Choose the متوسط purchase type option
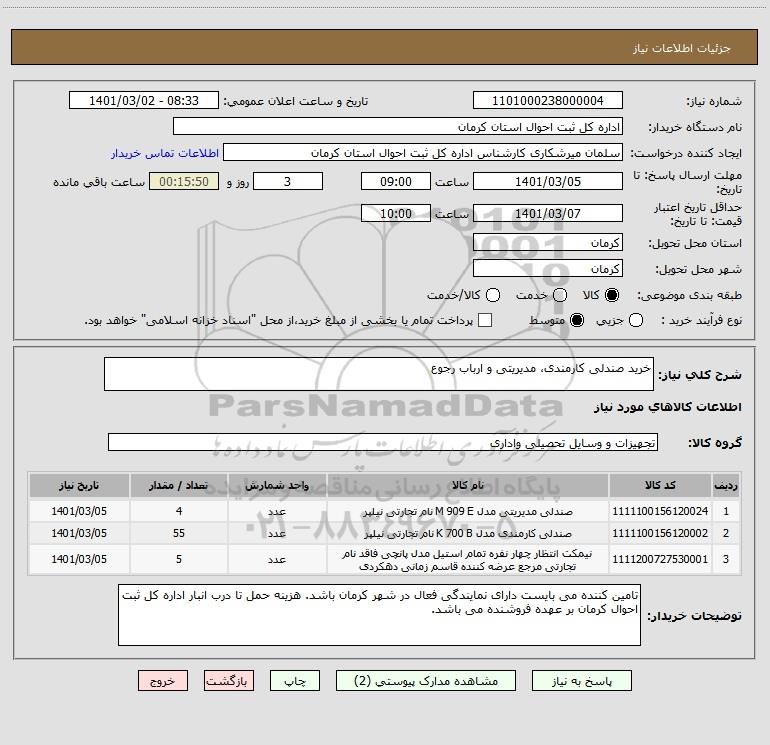Image resolution: width=770 pixels, height=745 pixels. [x=577, y=320]
